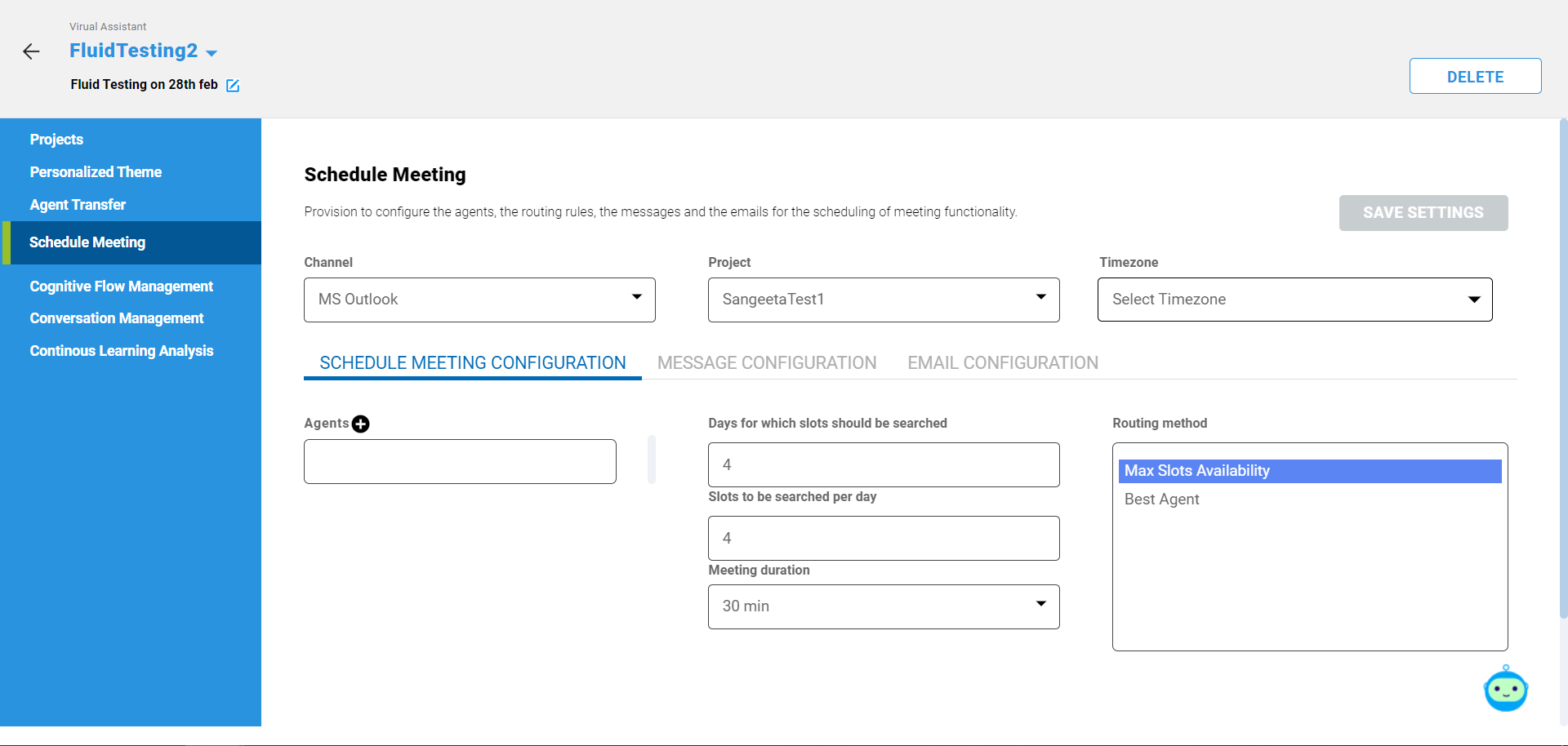Open the Project dropdown showing SangeetaTest1

pyautogui.click(x=883, y=300)
